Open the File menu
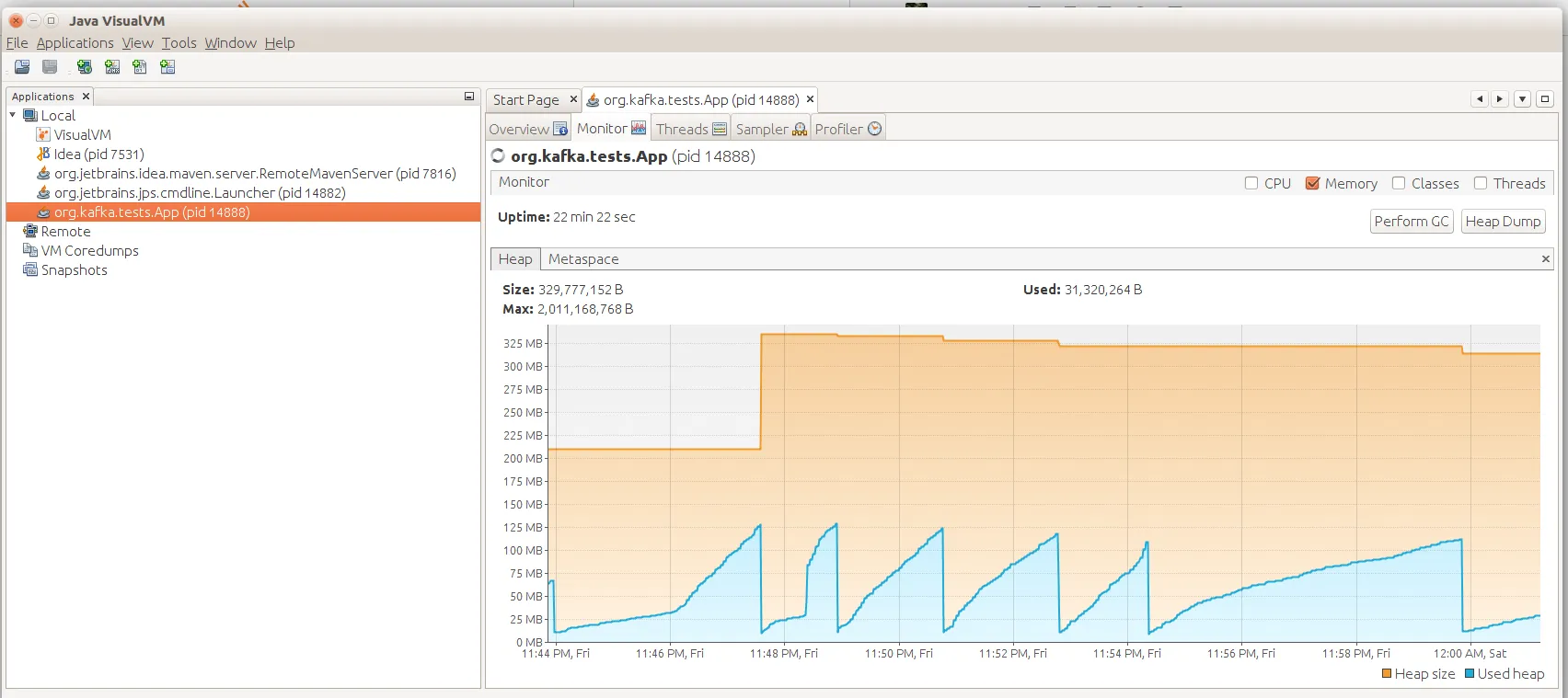The width and height of the screenshot is (1568, 698). pos(17,43)
